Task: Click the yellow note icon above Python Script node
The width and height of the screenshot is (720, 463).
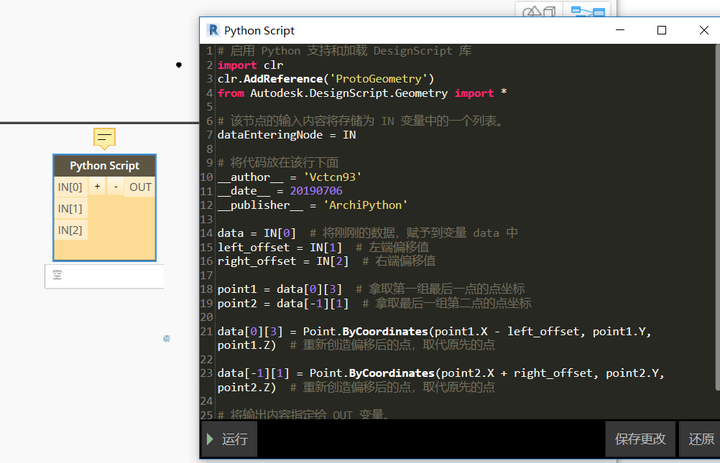Action: 104,138
